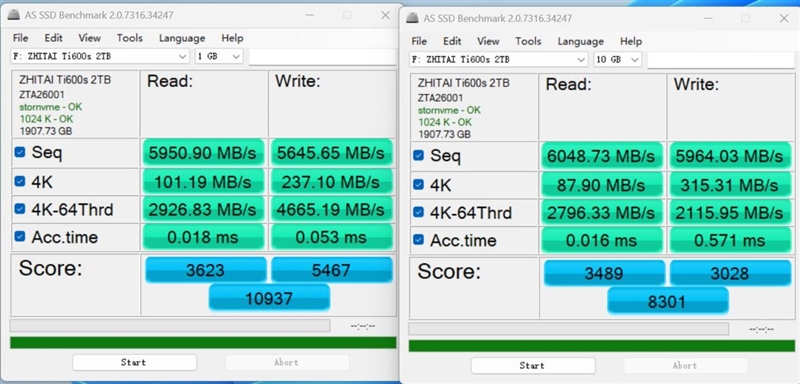
Task: Toggle 4K checkbox in right window
Action: coord(418,184)
